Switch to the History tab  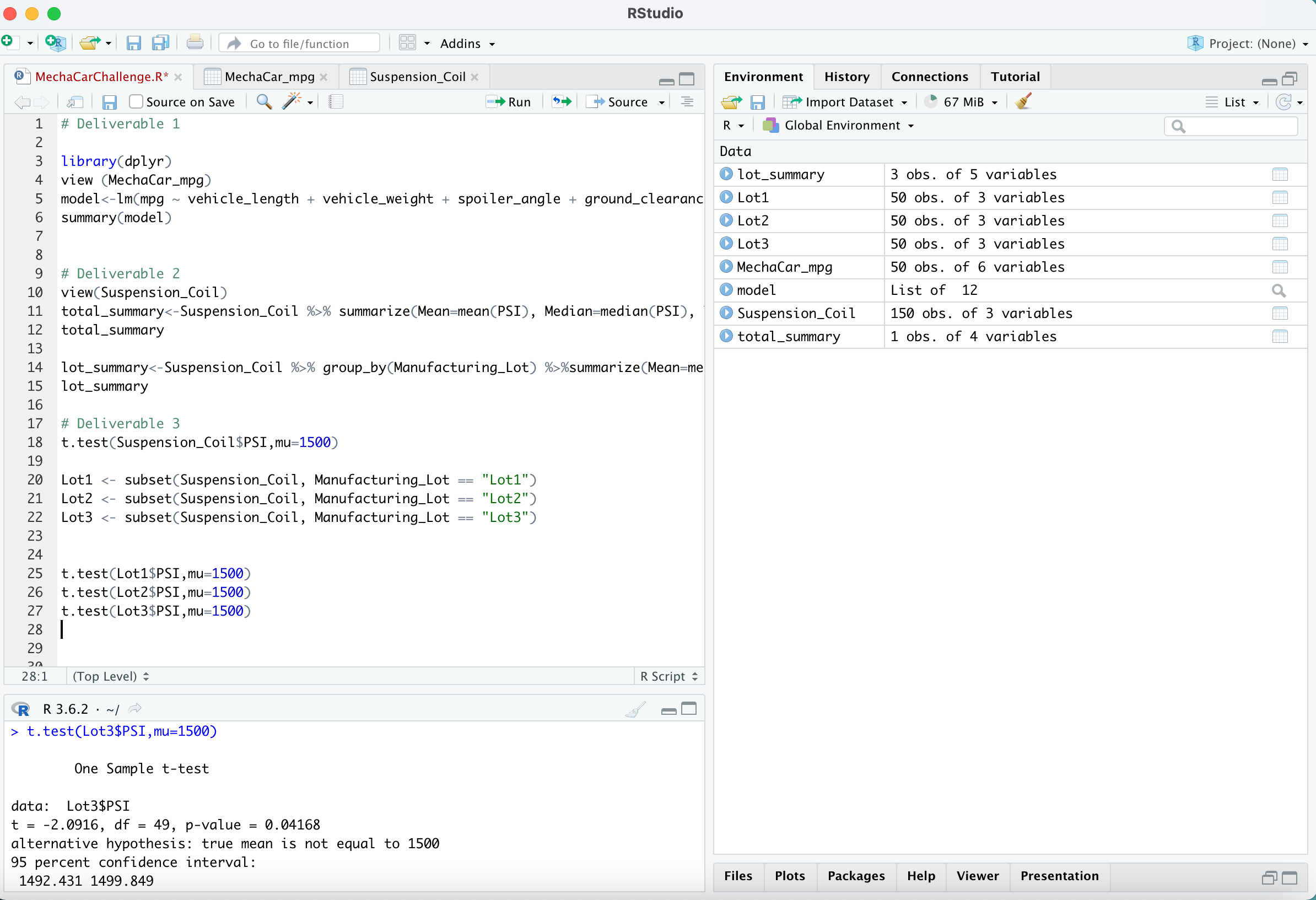(x=846, y=77)
